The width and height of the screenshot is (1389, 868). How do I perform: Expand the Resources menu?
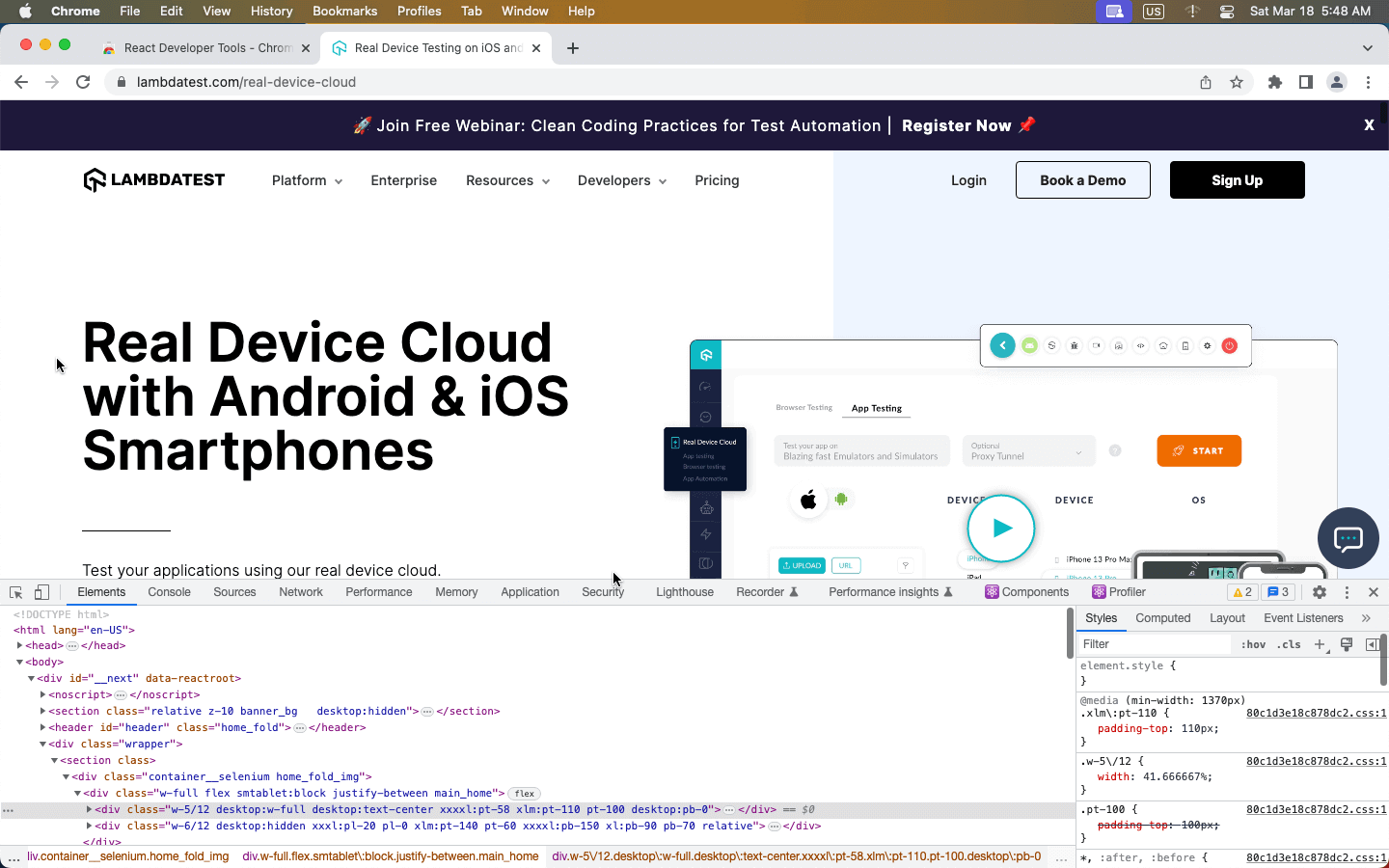click(x=507, y=180)
